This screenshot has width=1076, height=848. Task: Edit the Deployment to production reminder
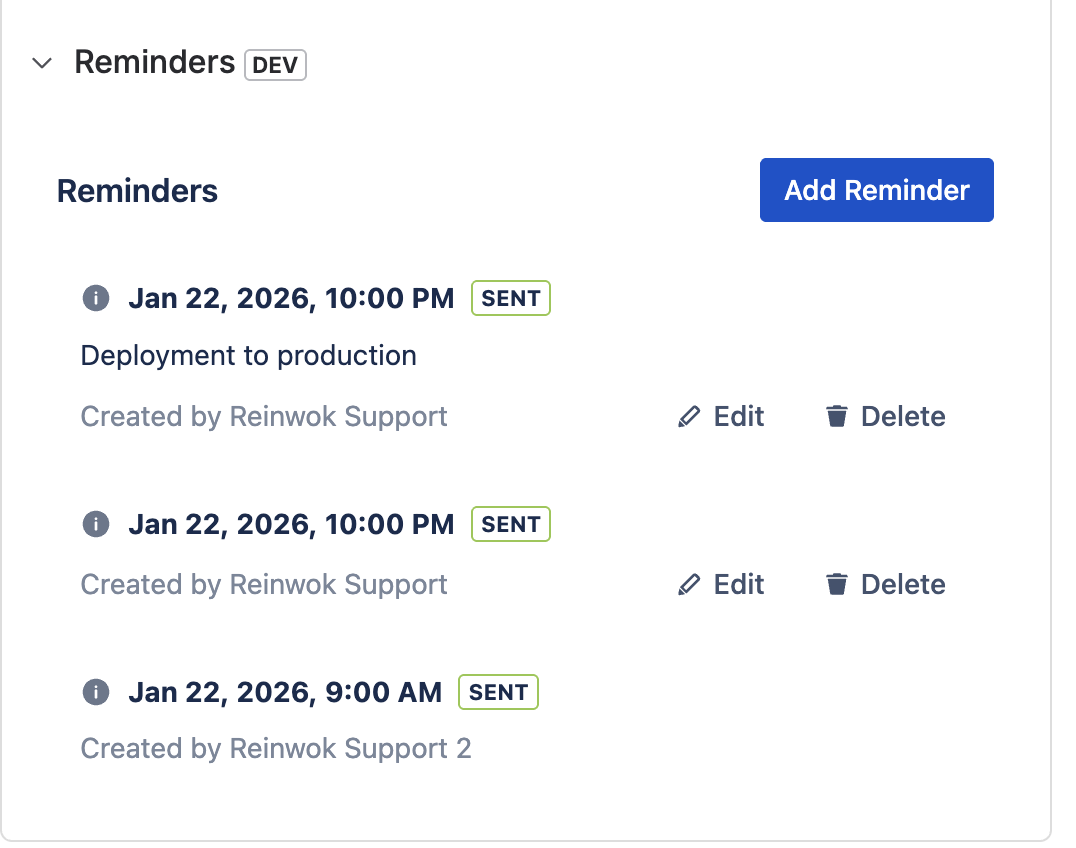pyautogui.click(x=721, y=416)
